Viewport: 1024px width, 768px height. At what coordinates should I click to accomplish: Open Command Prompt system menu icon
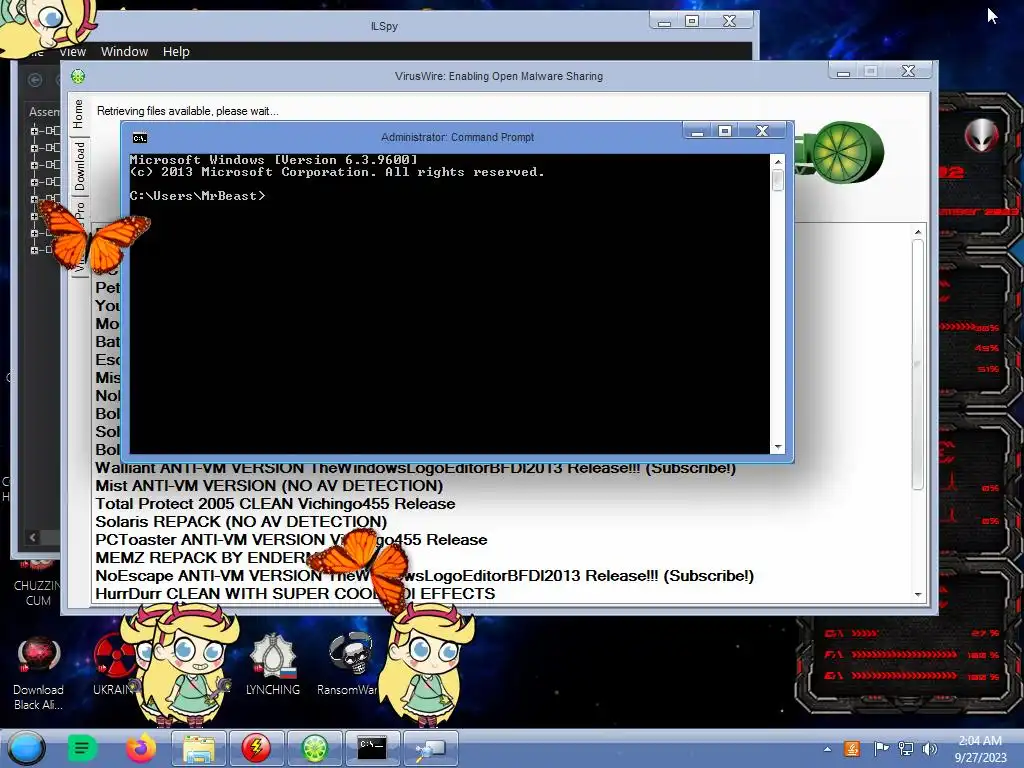140,138
